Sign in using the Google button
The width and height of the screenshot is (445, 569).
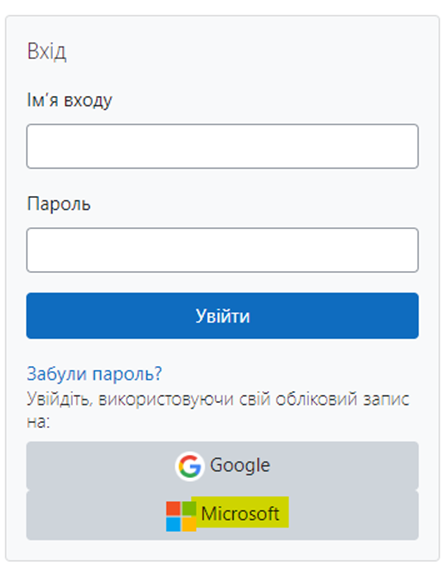tap(222, 466)
